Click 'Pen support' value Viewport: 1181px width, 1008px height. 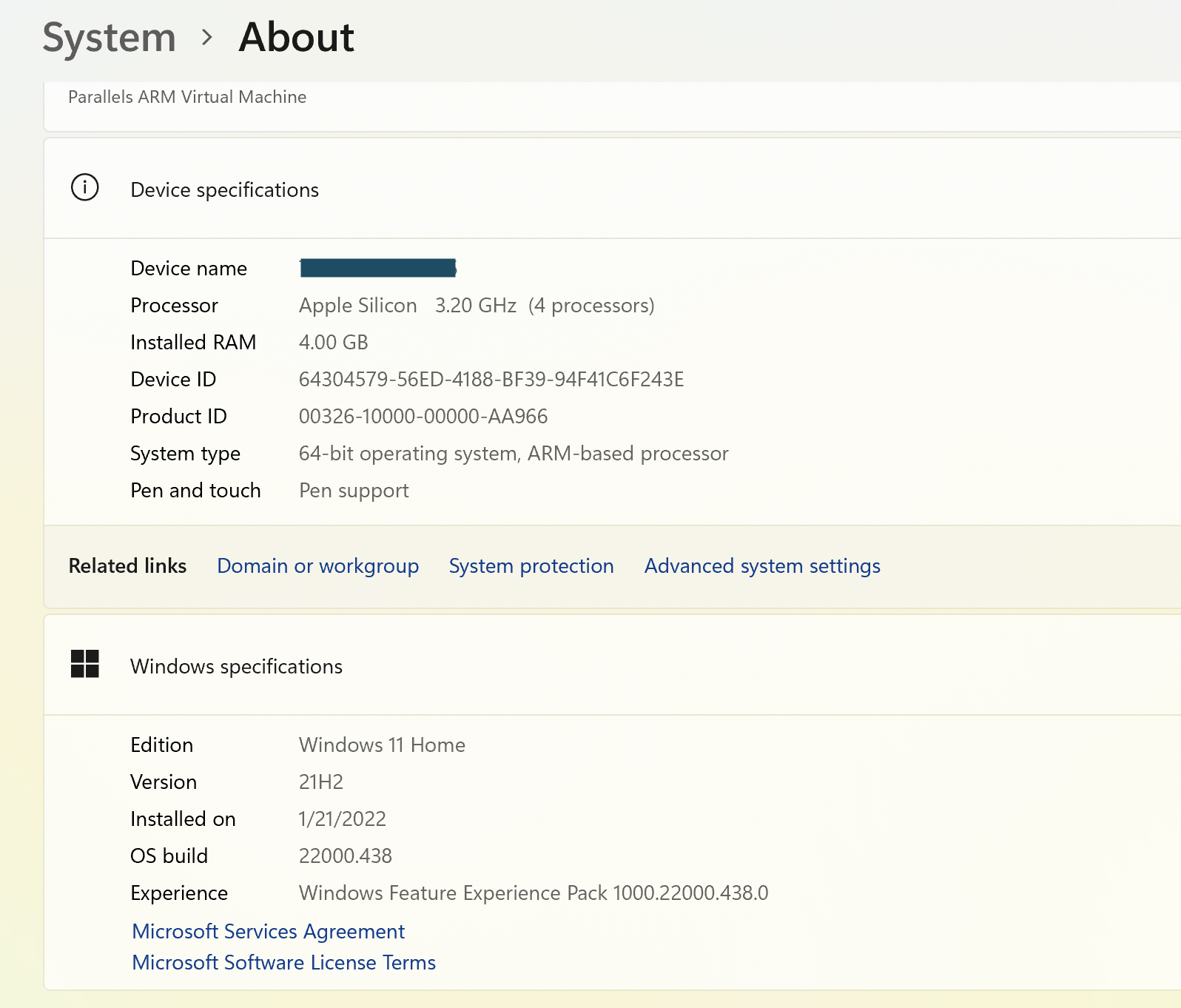pos(354,491)
